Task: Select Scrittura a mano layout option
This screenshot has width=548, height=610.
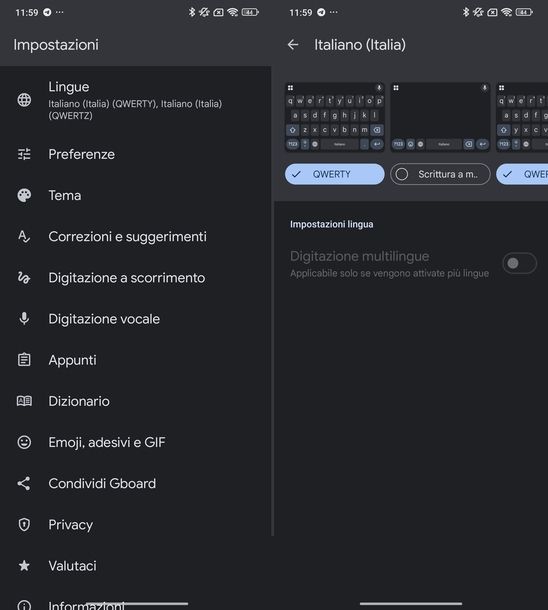Action: pos(440,174)
